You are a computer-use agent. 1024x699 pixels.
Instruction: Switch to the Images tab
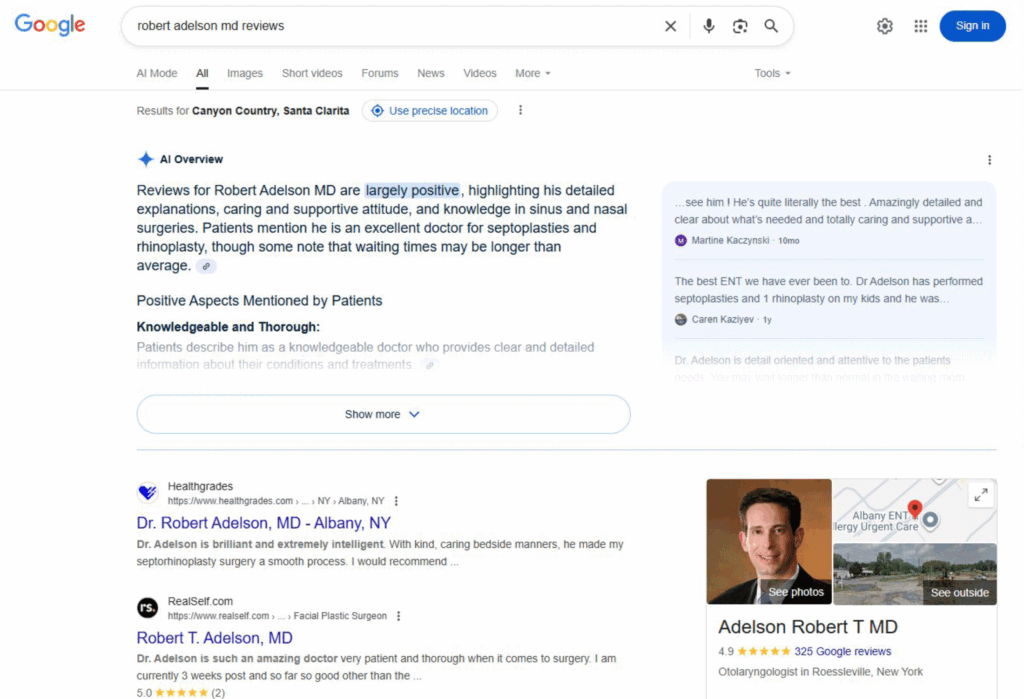(244, 73)
